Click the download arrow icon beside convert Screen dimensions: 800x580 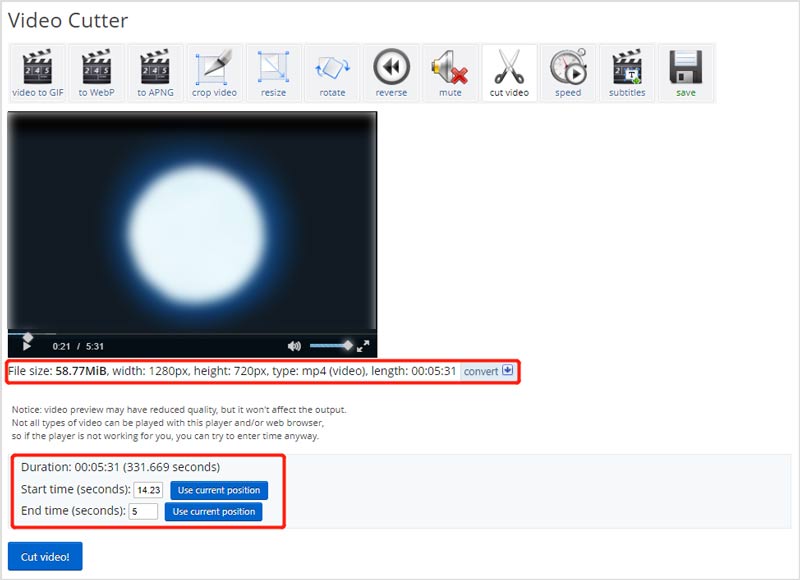click(508, 370)
